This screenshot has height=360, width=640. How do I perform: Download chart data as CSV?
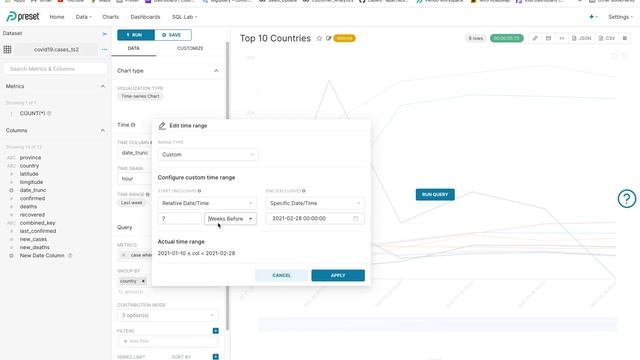point(607,38)
